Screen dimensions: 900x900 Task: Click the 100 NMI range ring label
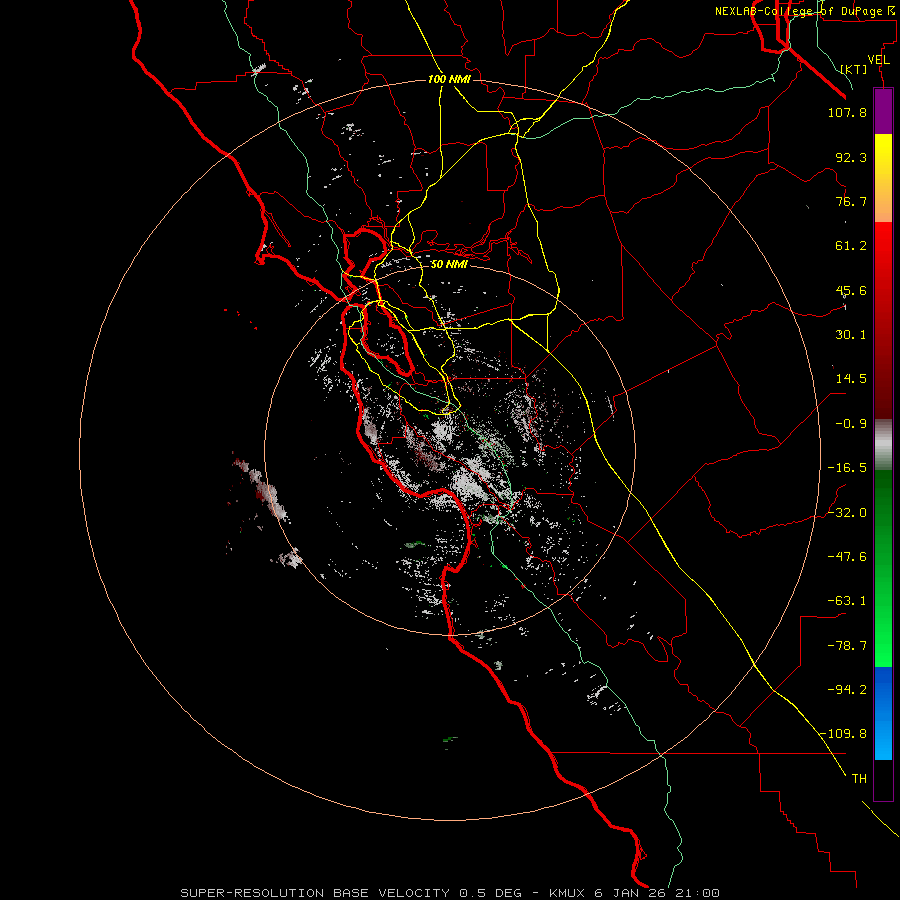(449, 79)
